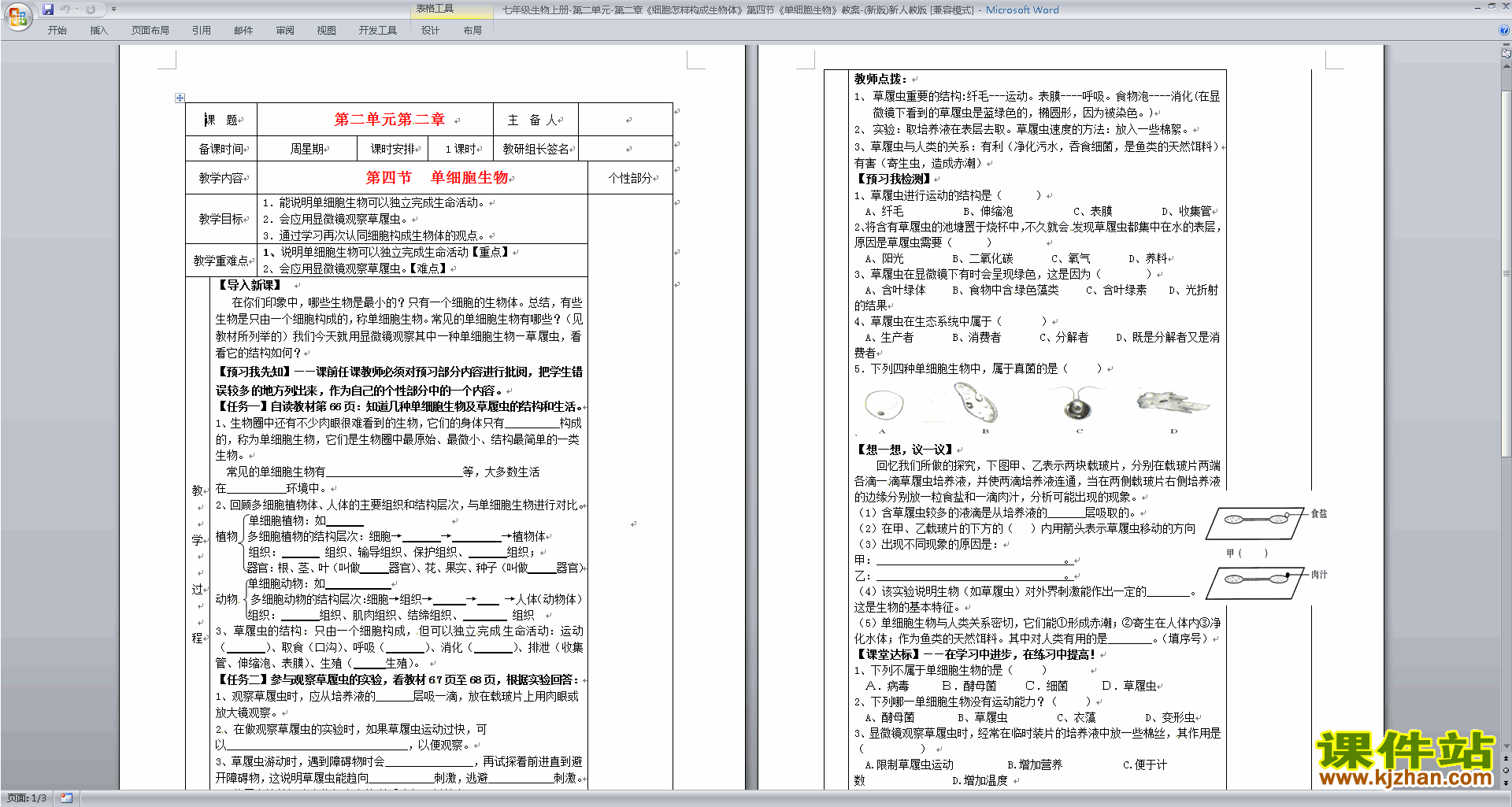Click the Undo icon

point(65,9)
